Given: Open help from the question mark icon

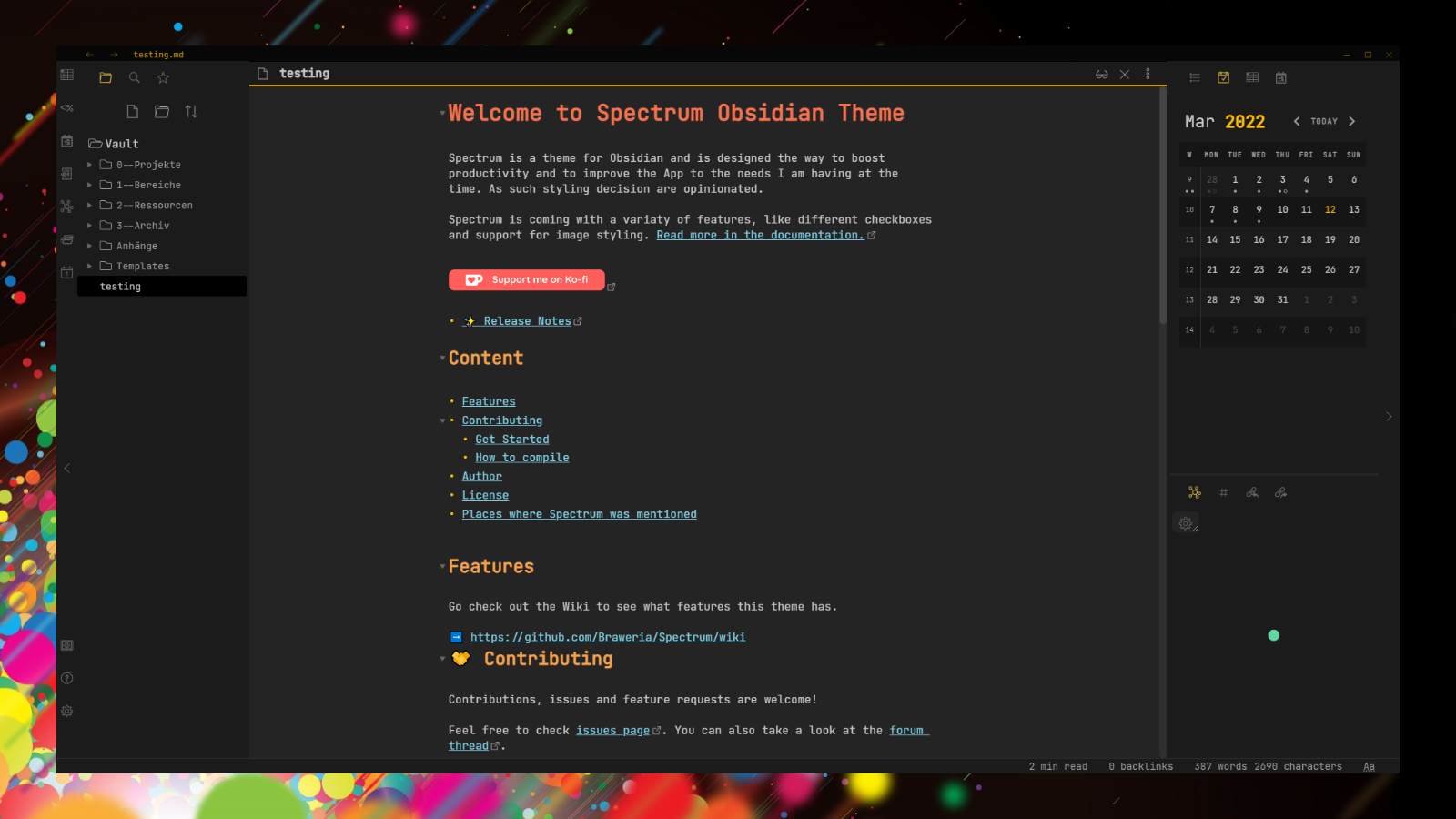Looking at the screenshot, I should click(x=67, y=678).
